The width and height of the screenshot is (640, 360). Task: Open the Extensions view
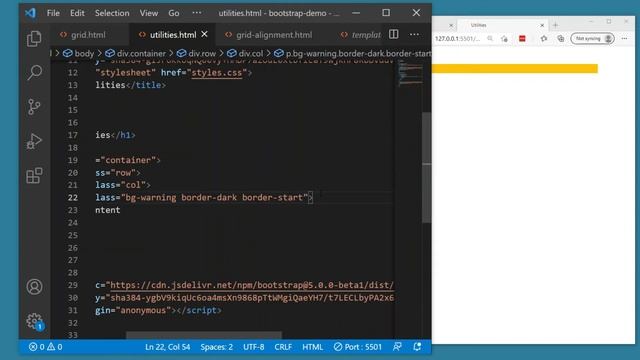coord(34,176)
